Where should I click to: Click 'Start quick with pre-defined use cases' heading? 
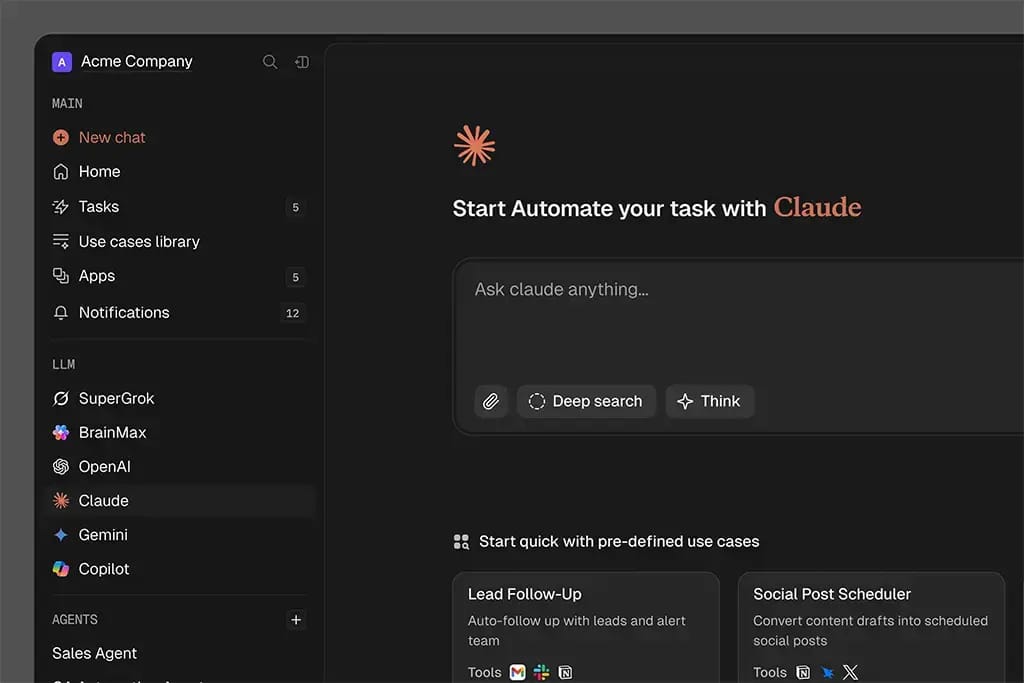[619, 541]
